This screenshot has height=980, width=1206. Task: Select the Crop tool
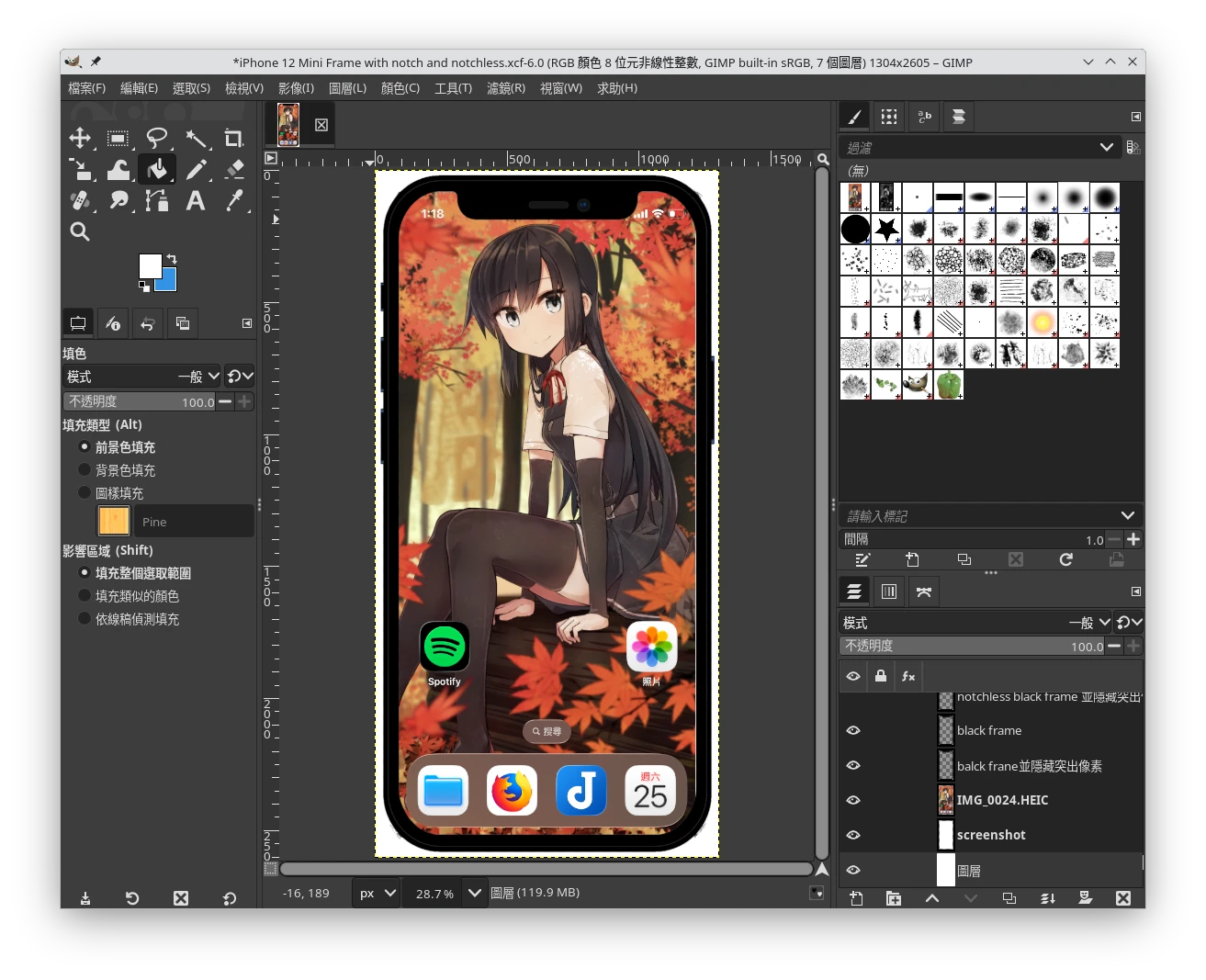pos(234,139)
